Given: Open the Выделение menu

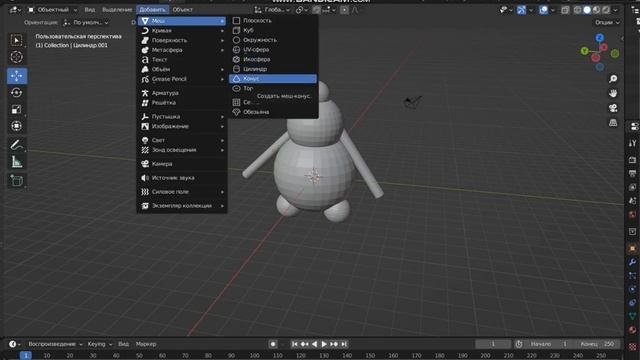Looking at the screenshot, I should (x=117, y=10).
